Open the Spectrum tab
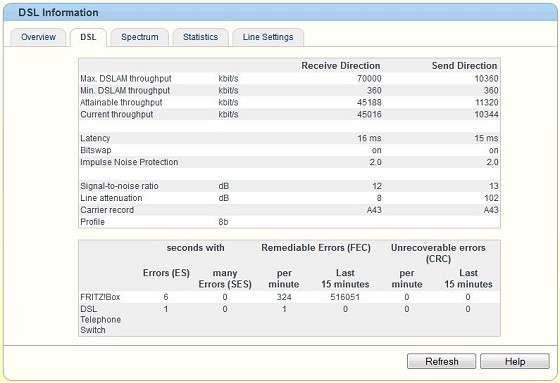This screenshot has height=383, width=560. [x=140, y=37]
